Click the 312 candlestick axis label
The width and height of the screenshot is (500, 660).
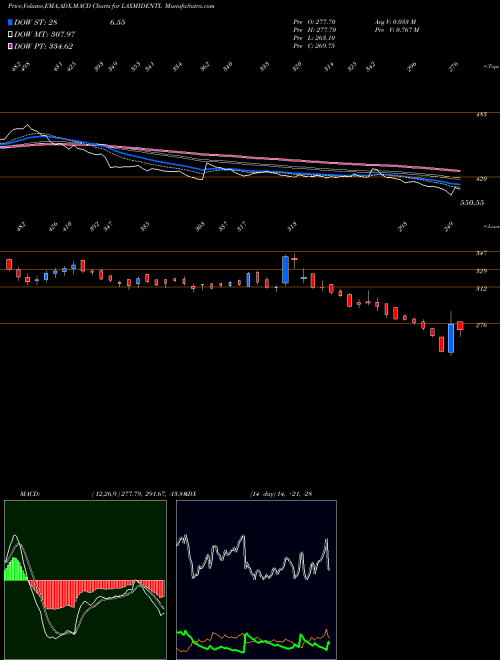pos(481,289)
